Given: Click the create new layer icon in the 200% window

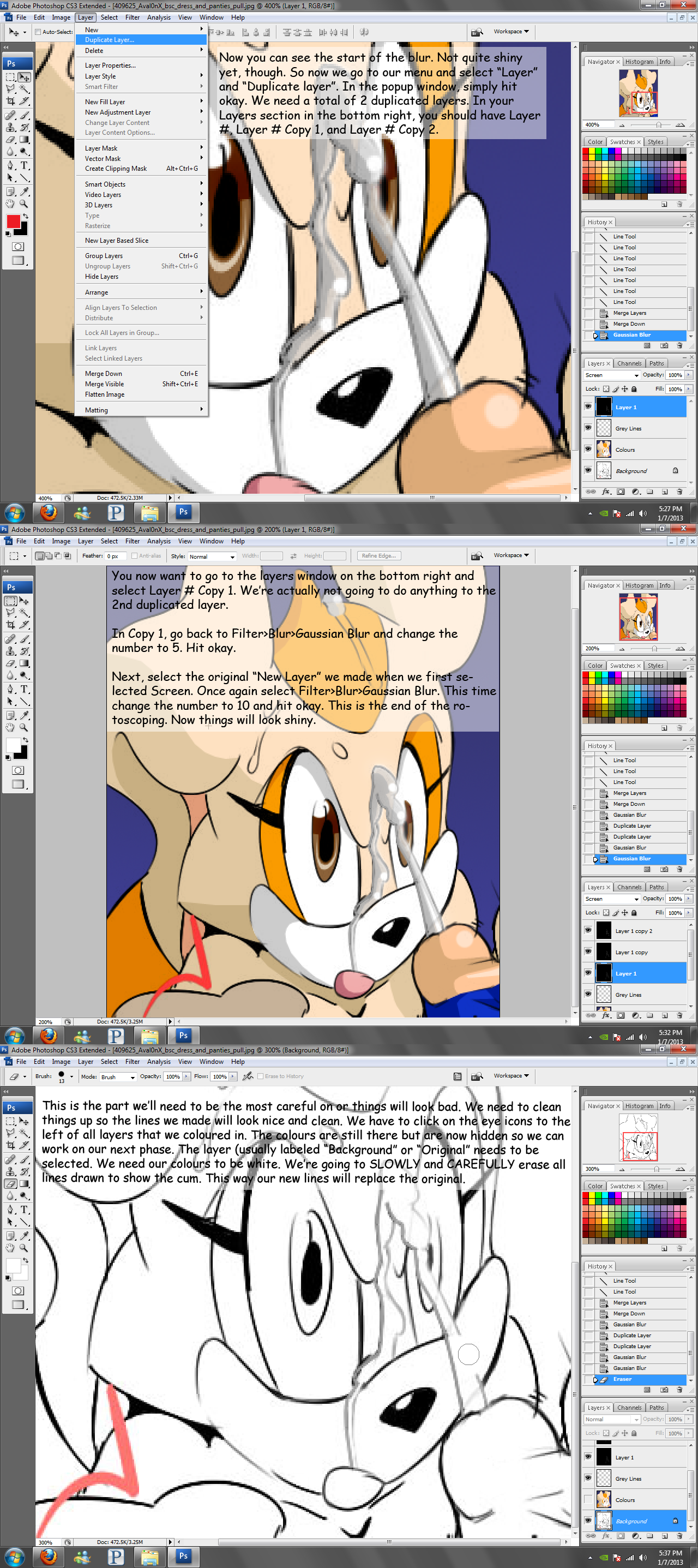Looking at the screenshot, I should pos(665,1015).
